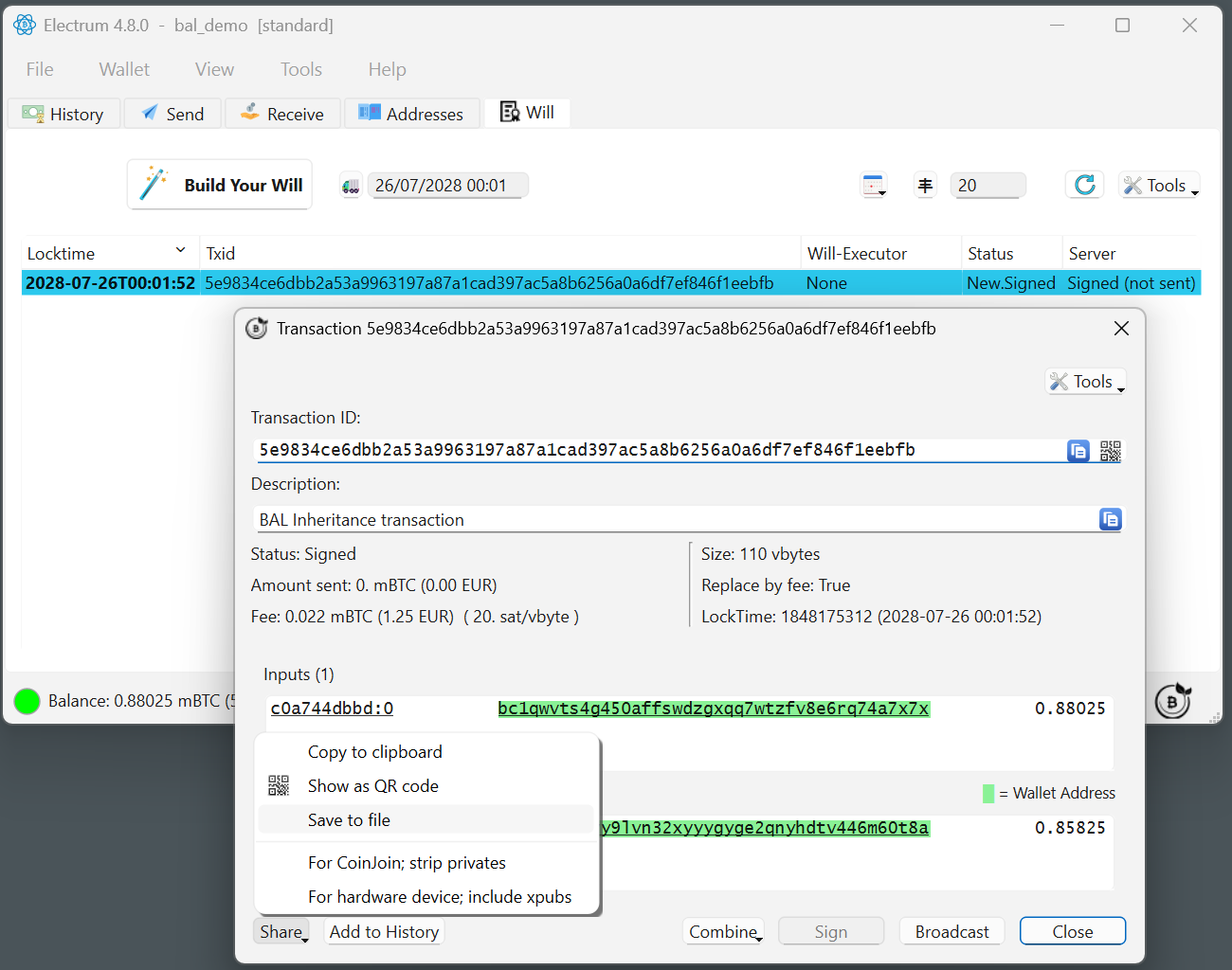Select For CoinJoin; strip privates

(x=426, y=863)
